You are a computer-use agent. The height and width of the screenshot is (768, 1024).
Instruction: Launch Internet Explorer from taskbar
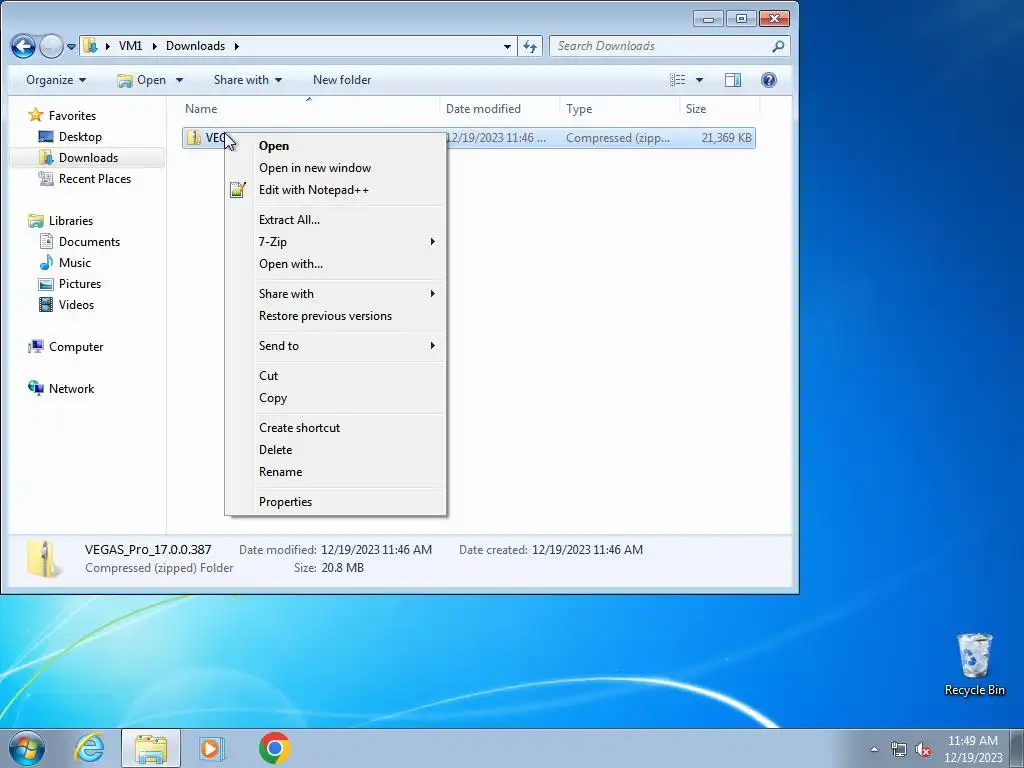[89, 748]
